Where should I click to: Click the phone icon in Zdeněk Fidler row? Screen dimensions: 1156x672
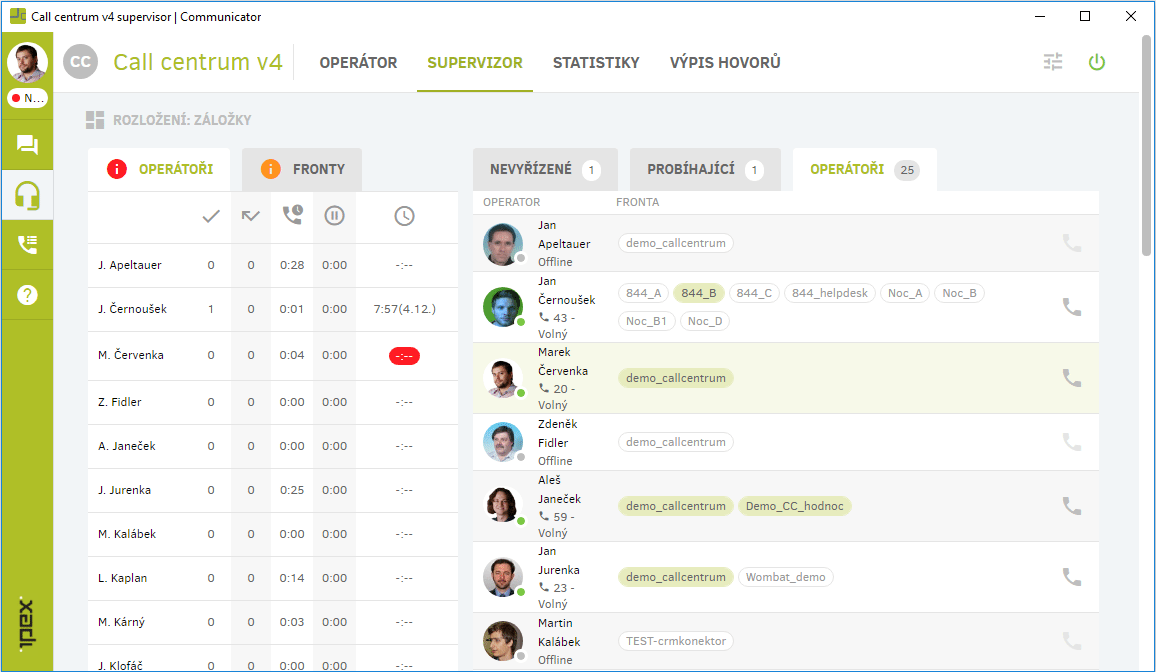[x=1072, y=441]
